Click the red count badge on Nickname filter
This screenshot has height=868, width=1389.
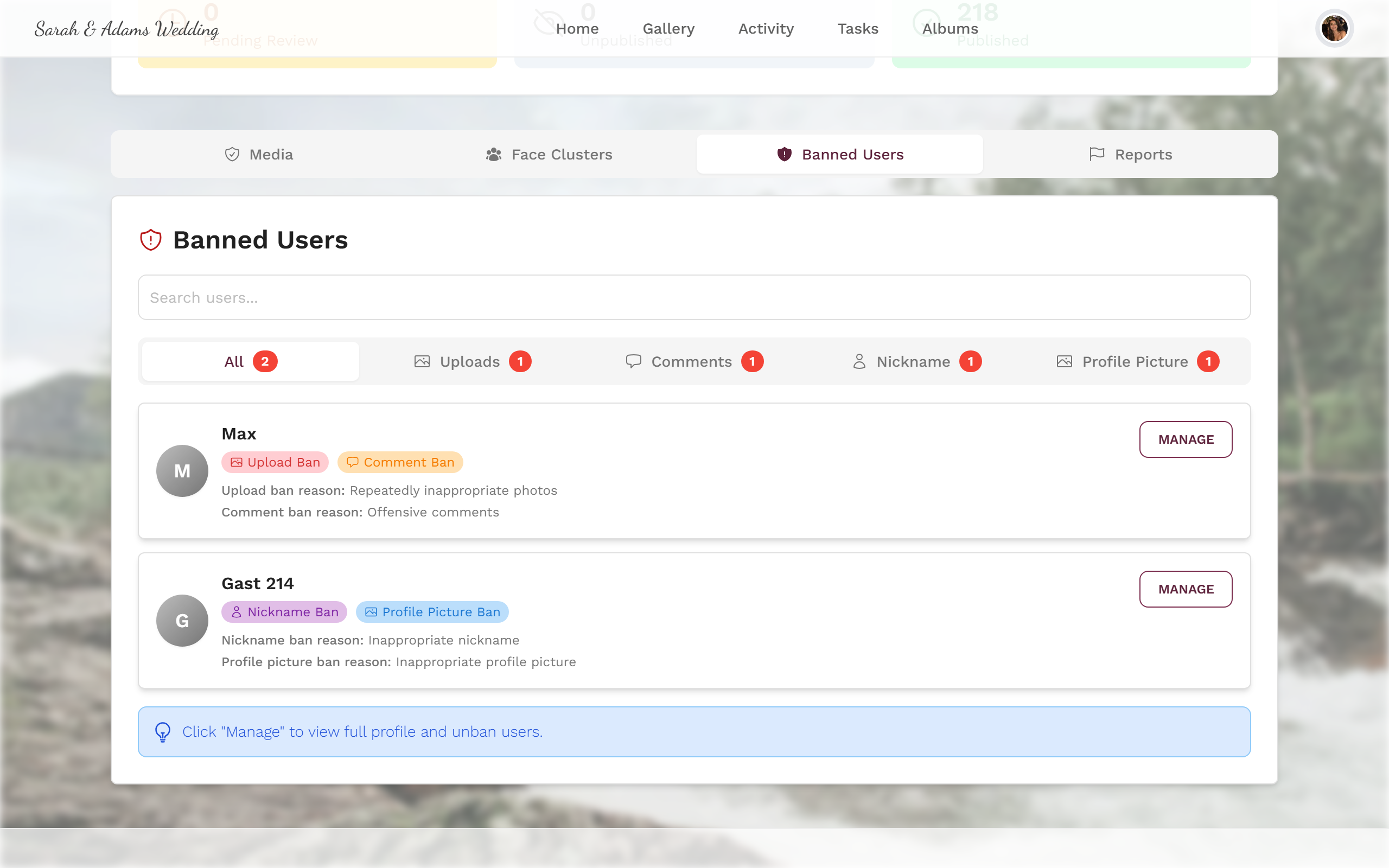coord(971,362)
